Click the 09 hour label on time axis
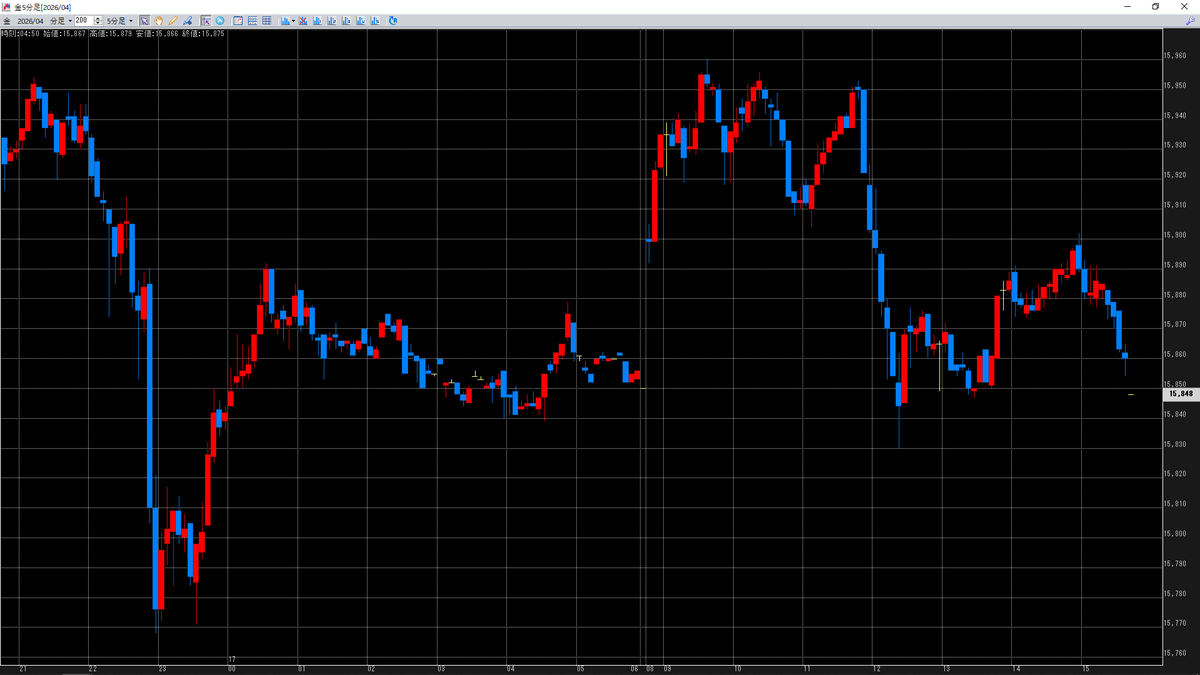This screenshot has height=675, width=1200. point(666,668)
